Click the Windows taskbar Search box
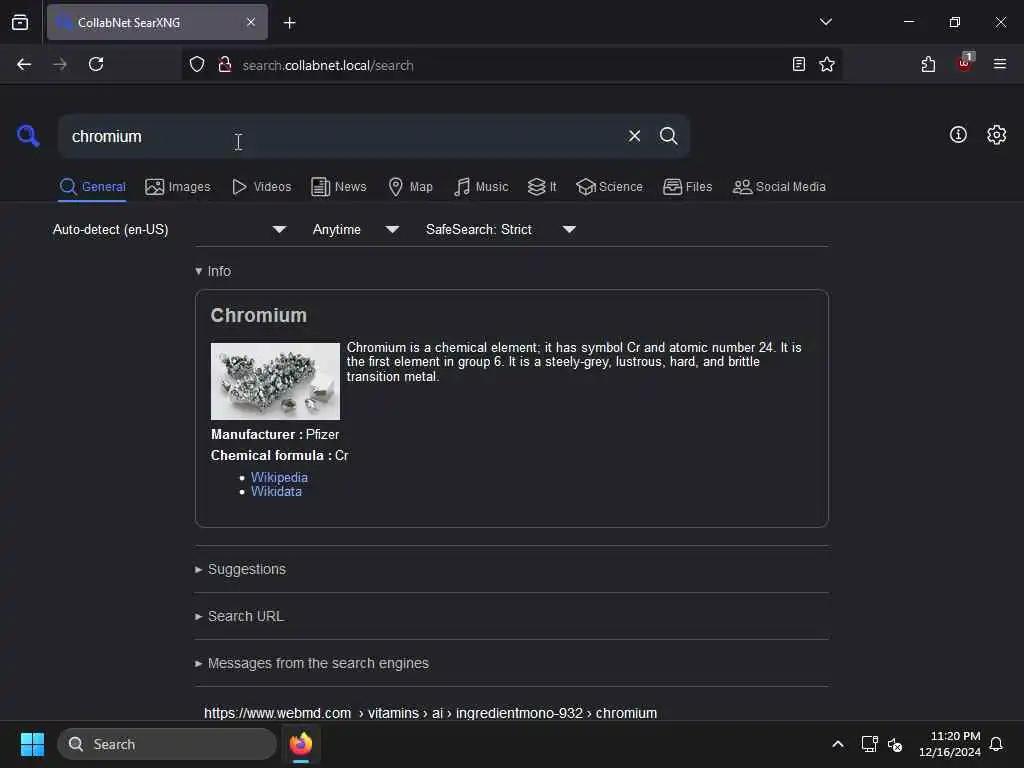 click(x=167, y=744)
